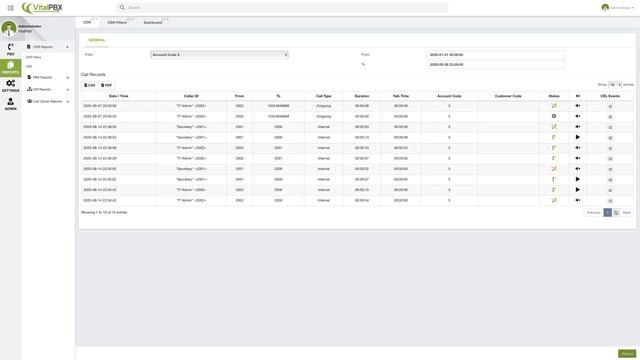Click the green button in the footer bar

pos(627,353)
